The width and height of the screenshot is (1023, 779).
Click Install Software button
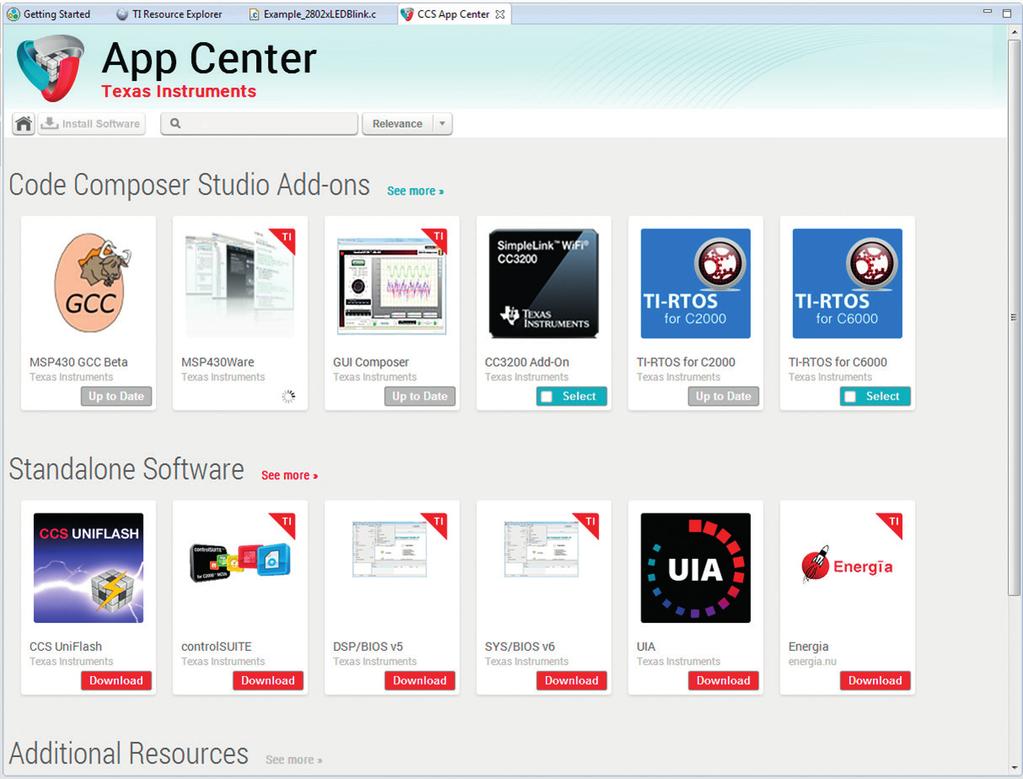(91, 123)
